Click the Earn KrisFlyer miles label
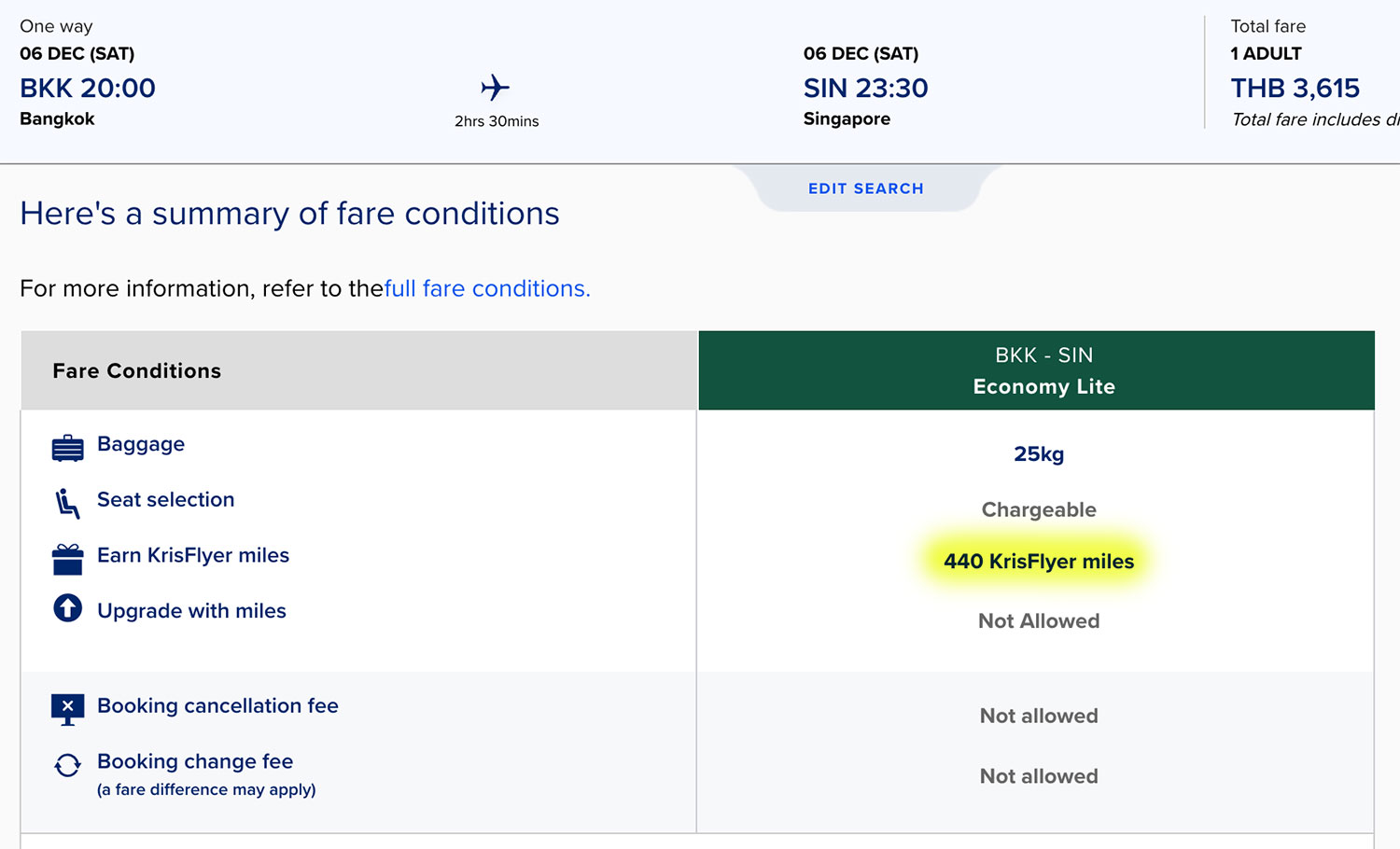Screen dimensions: 1400x849 click(193, 555)
